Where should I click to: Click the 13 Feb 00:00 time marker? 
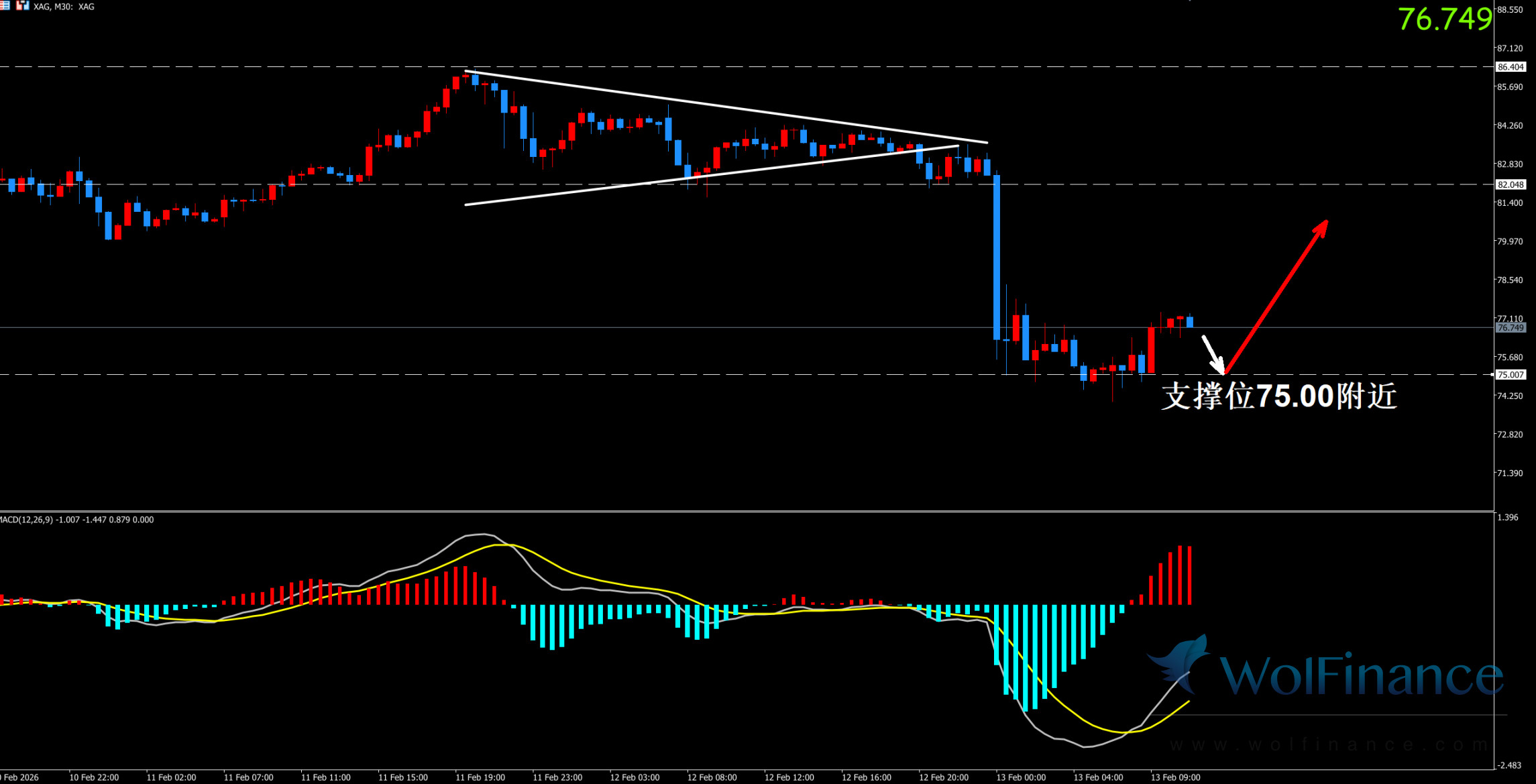coord(1021,777)
